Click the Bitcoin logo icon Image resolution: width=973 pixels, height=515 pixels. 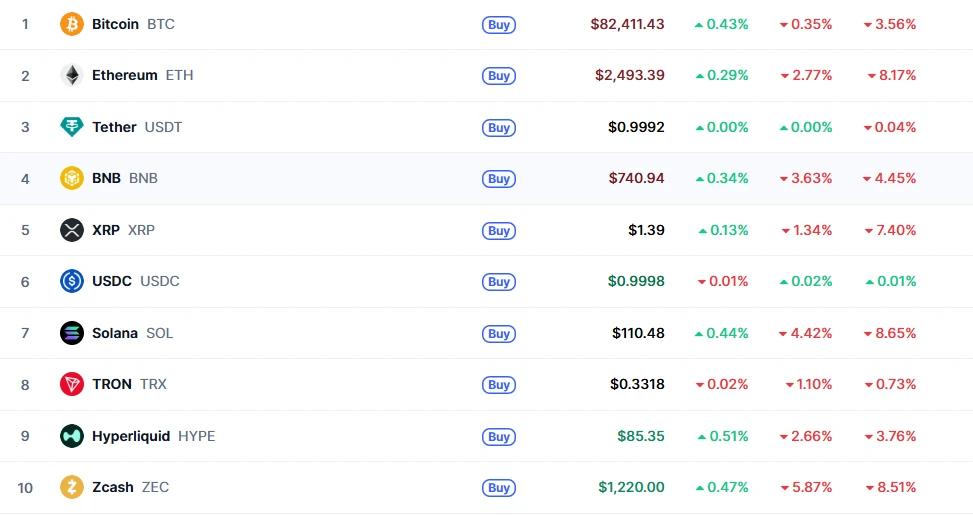71,24
